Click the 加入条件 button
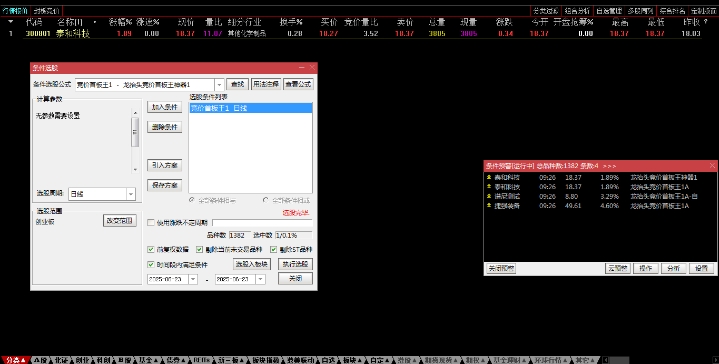This screenshot has width=719, height=364. pos(165,107)
